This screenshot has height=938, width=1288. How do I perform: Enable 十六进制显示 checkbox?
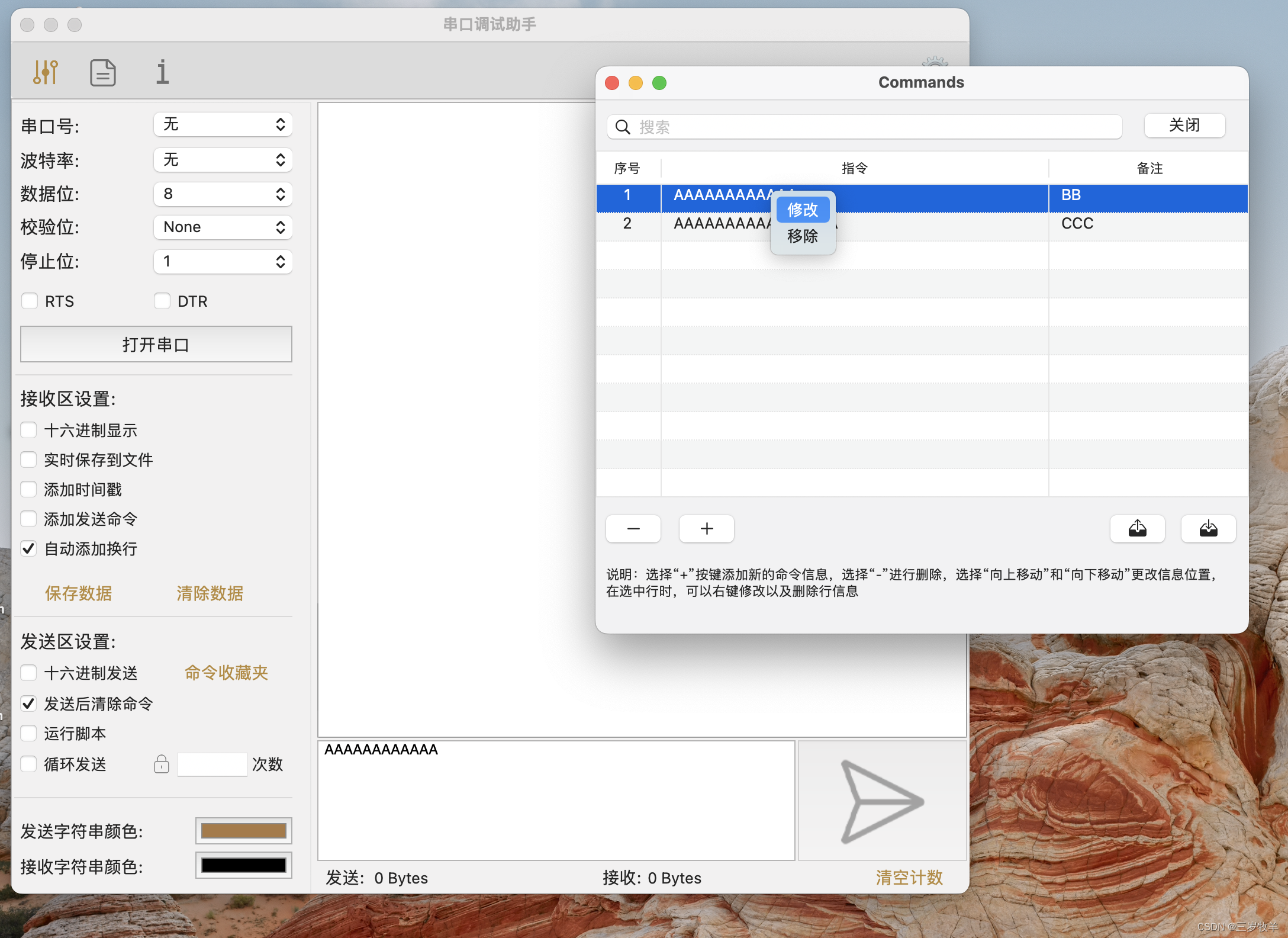(x=28, y=430)
